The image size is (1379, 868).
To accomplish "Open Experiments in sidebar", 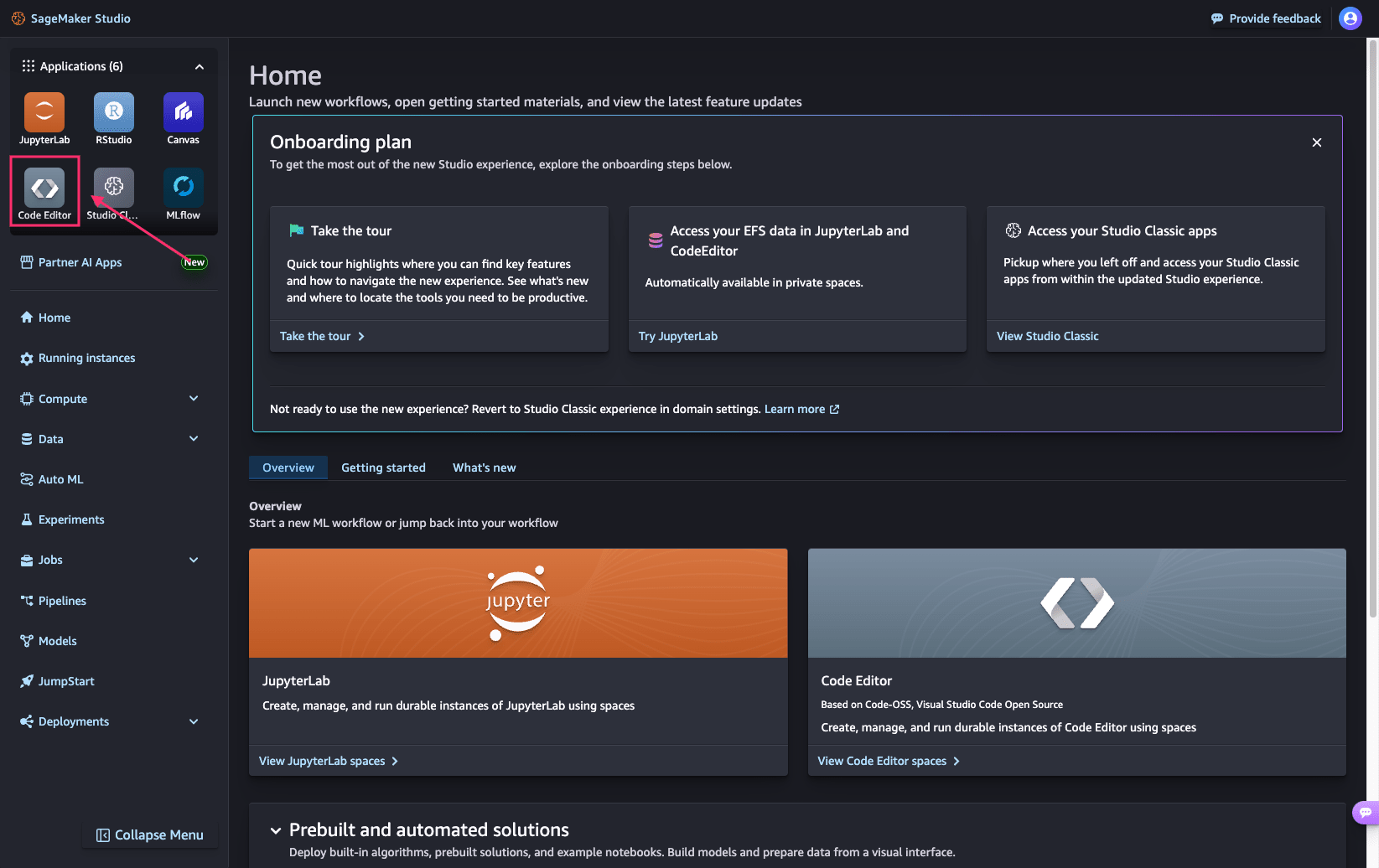I will 63,519.
